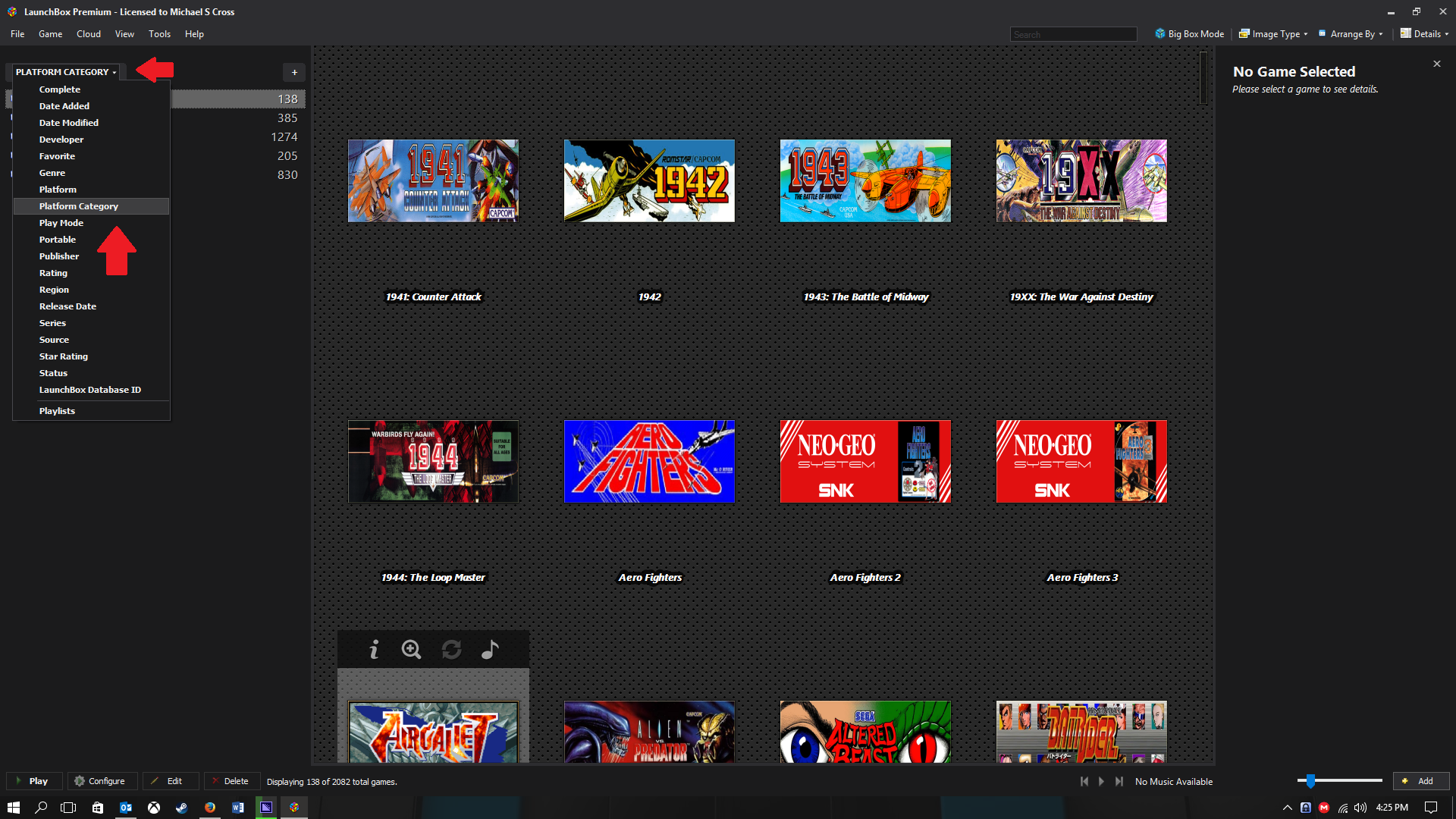This screenshot has width=1456, height=819.
Task: Select the Aero Fighters 2 thumbnail
Action: point(865,461)
